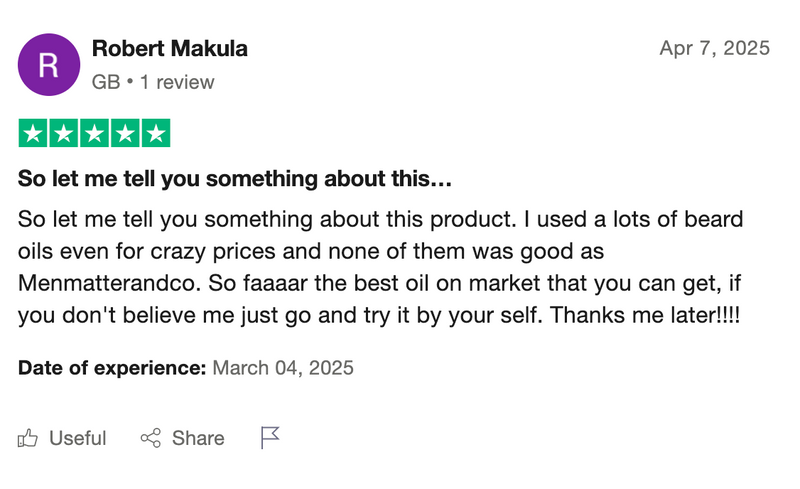Click the "Date of experience" label
Image resolution: width=800 pixels, height=489 pixels.
click(x=111, y=368)
